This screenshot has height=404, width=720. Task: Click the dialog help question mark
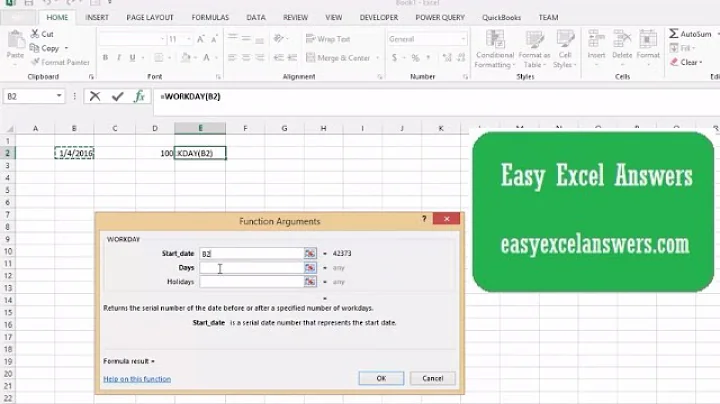click(x=424, y=219)
